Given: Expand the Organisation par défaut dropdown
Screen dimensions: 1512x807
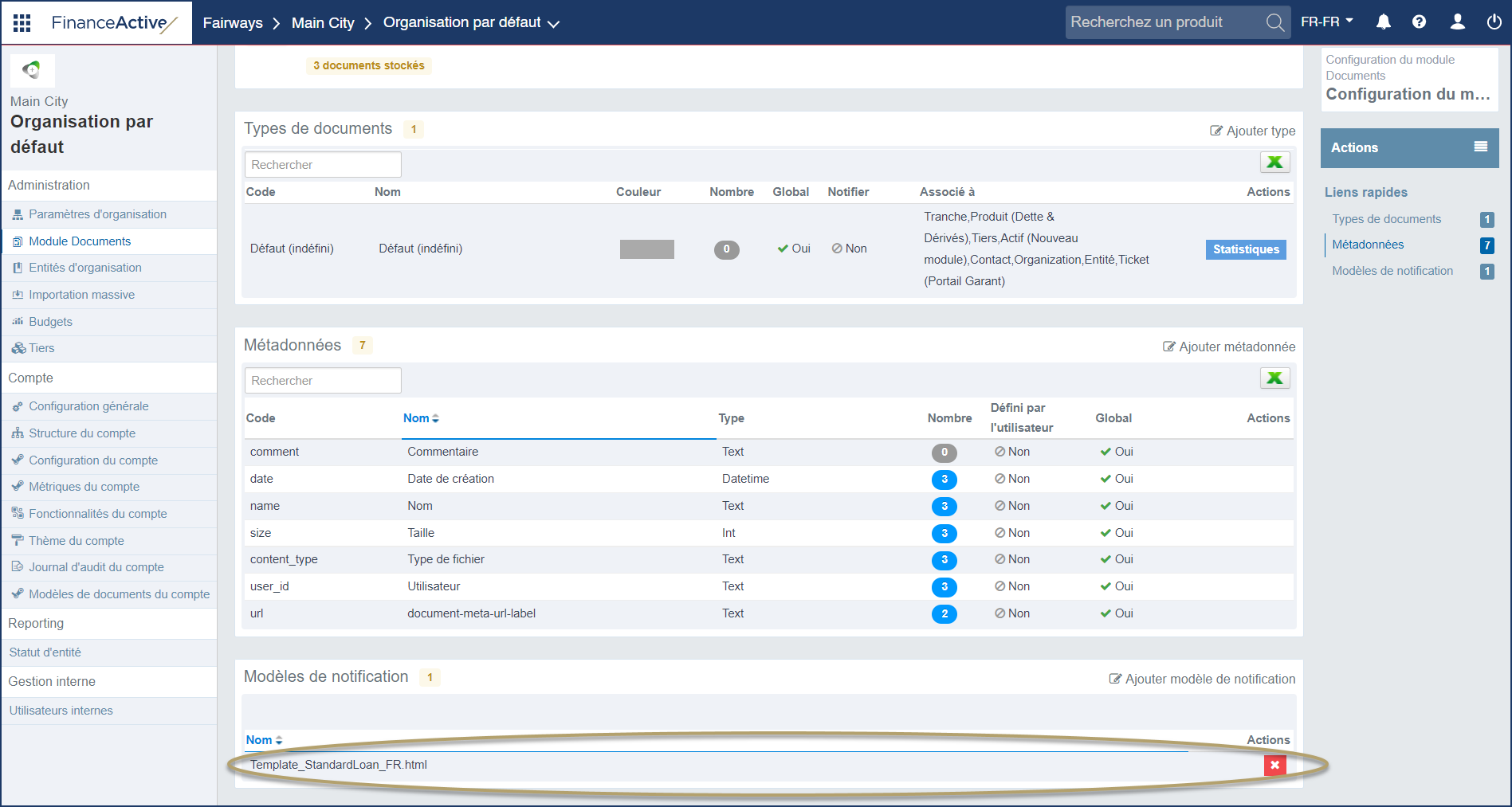Looking at the screenshot, I should point(553,24).
